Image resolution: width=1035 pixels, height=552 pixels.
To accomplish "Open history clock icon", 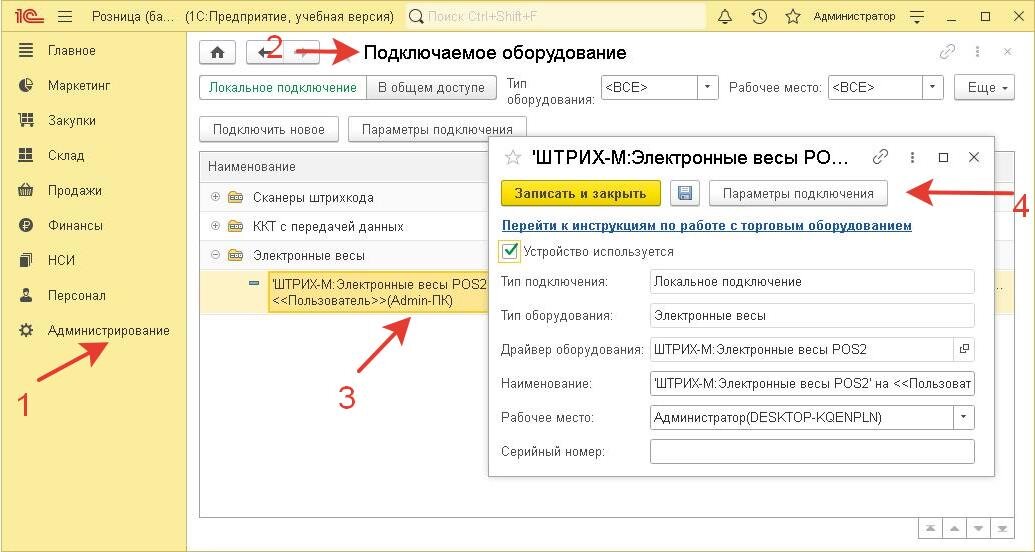I will coord(759,17).
